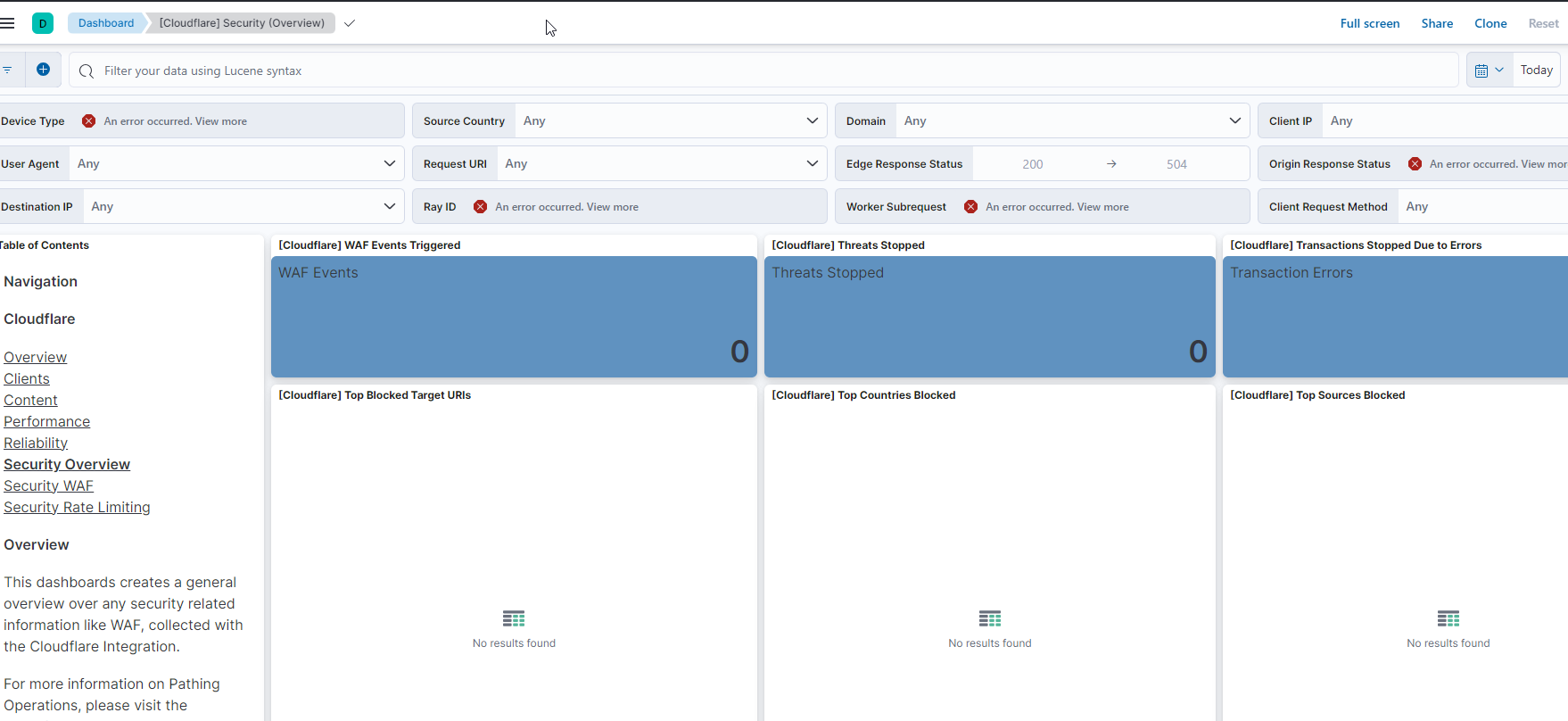The image size is (1568, 721).
Task: Open the Security Overview navigation link
Action: [67, 464]
